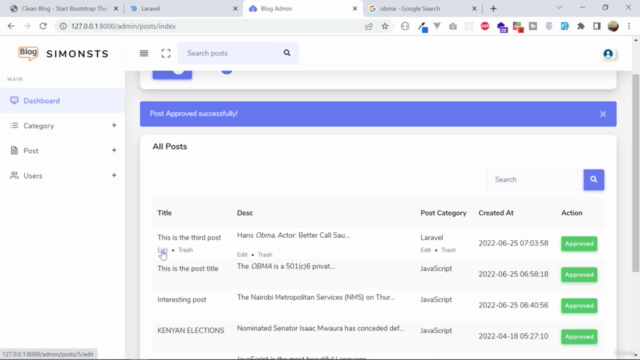
Task: Click the Created At column header
Action: coord(496,213)
